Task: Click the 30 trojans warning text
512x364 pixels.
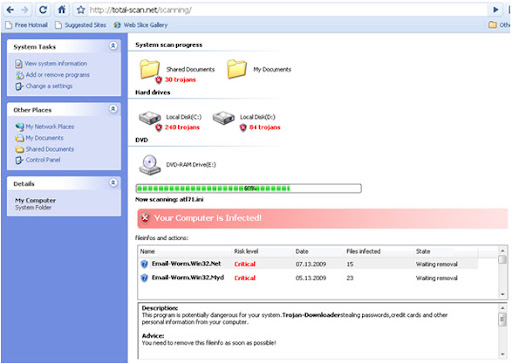Action: (x=180, y=80)
